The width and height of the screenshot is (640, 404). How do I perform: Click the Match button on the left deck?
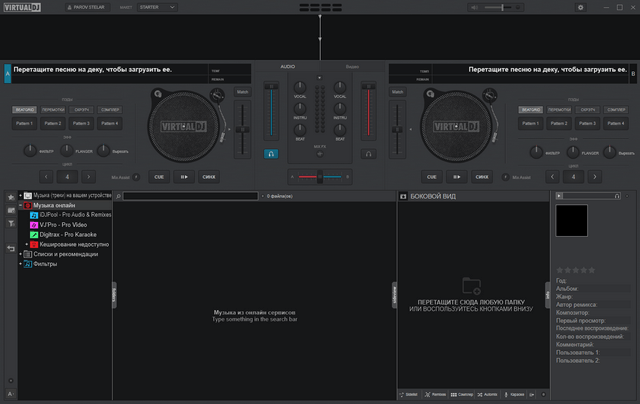click(x=242, y=92)
